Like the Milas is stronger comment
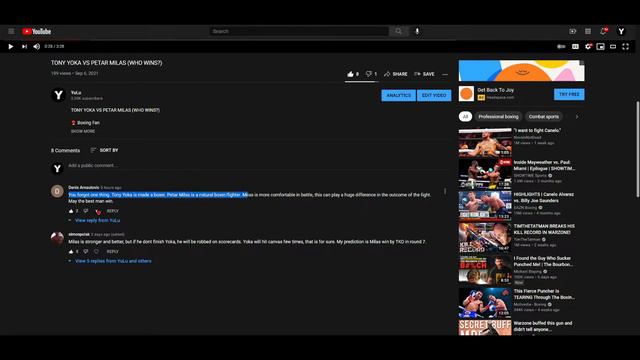 (71, 252)
